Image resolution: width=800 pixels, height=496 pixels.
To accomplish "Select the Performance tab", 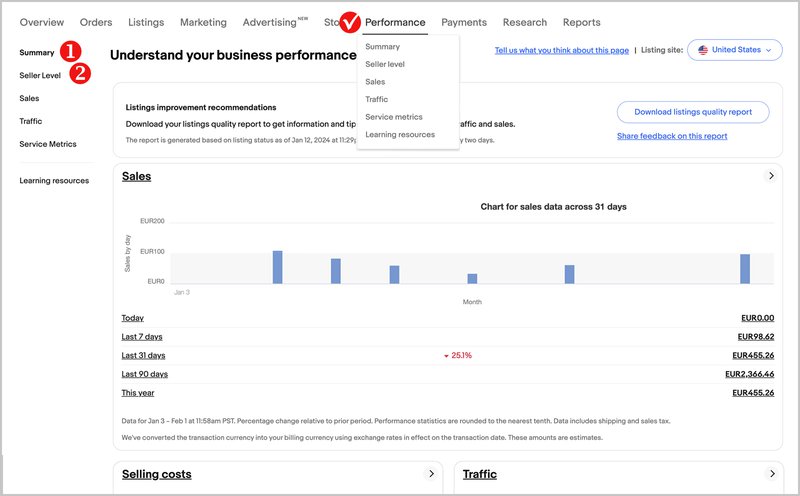I will pyautogui.click(x=395, y=22).
